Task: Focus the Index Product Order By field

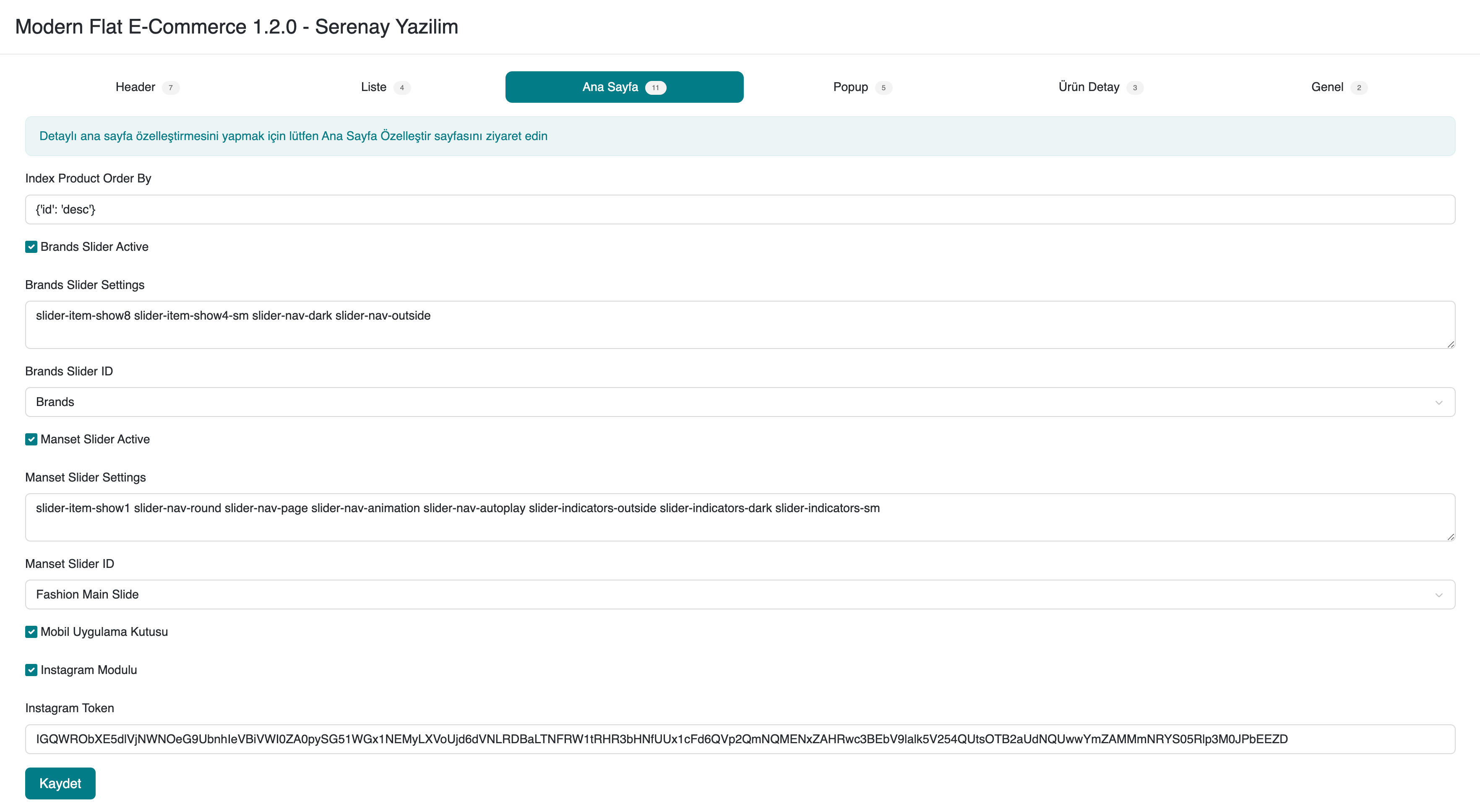Action: pos(740,210)
